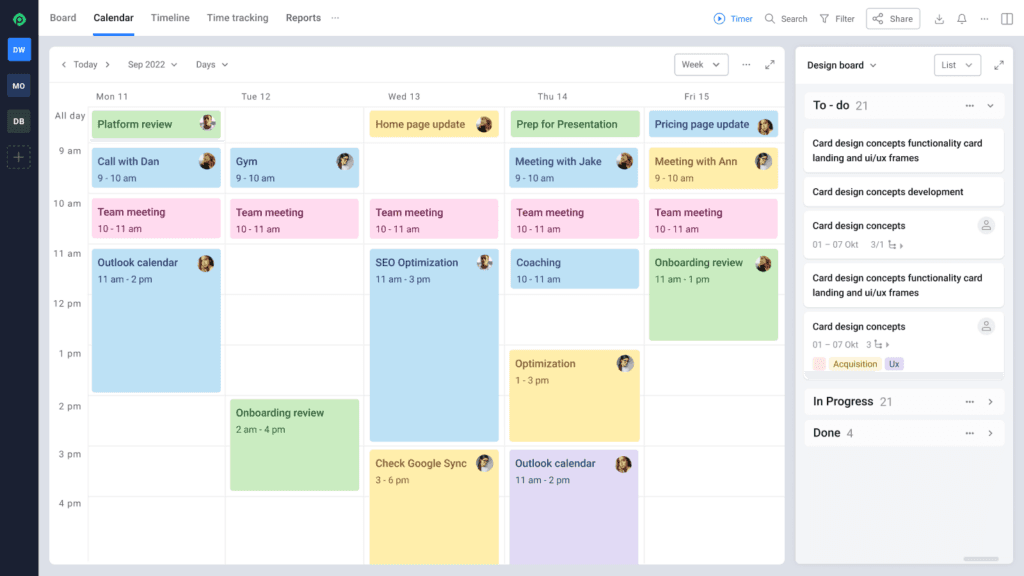Image resolution: width=1024 pixels, height=576 pixels.
Task: Select the DW workspace icon in sidebar
Action: [x=17, y=49]
